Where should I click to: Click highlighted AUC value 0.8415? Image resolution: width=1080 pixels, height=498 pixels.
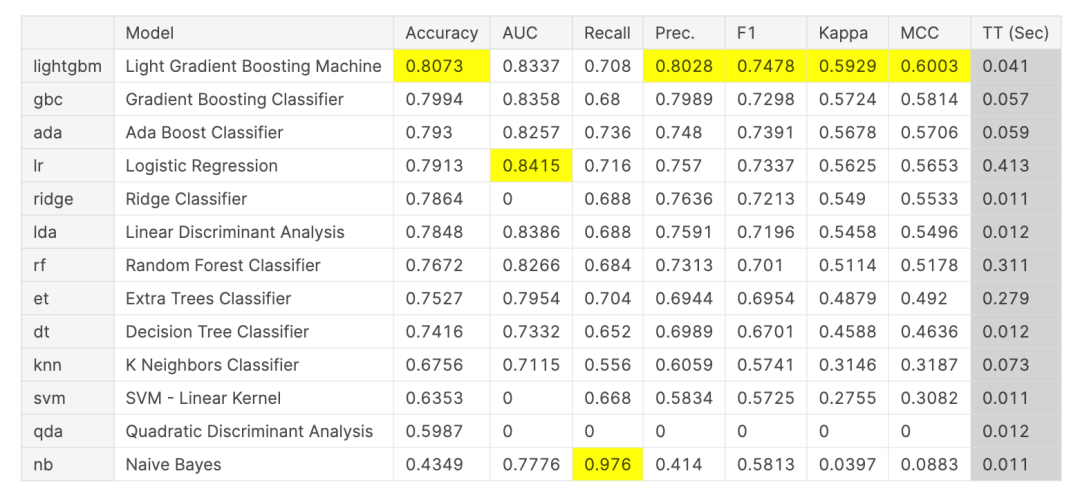tap(530, 166)
